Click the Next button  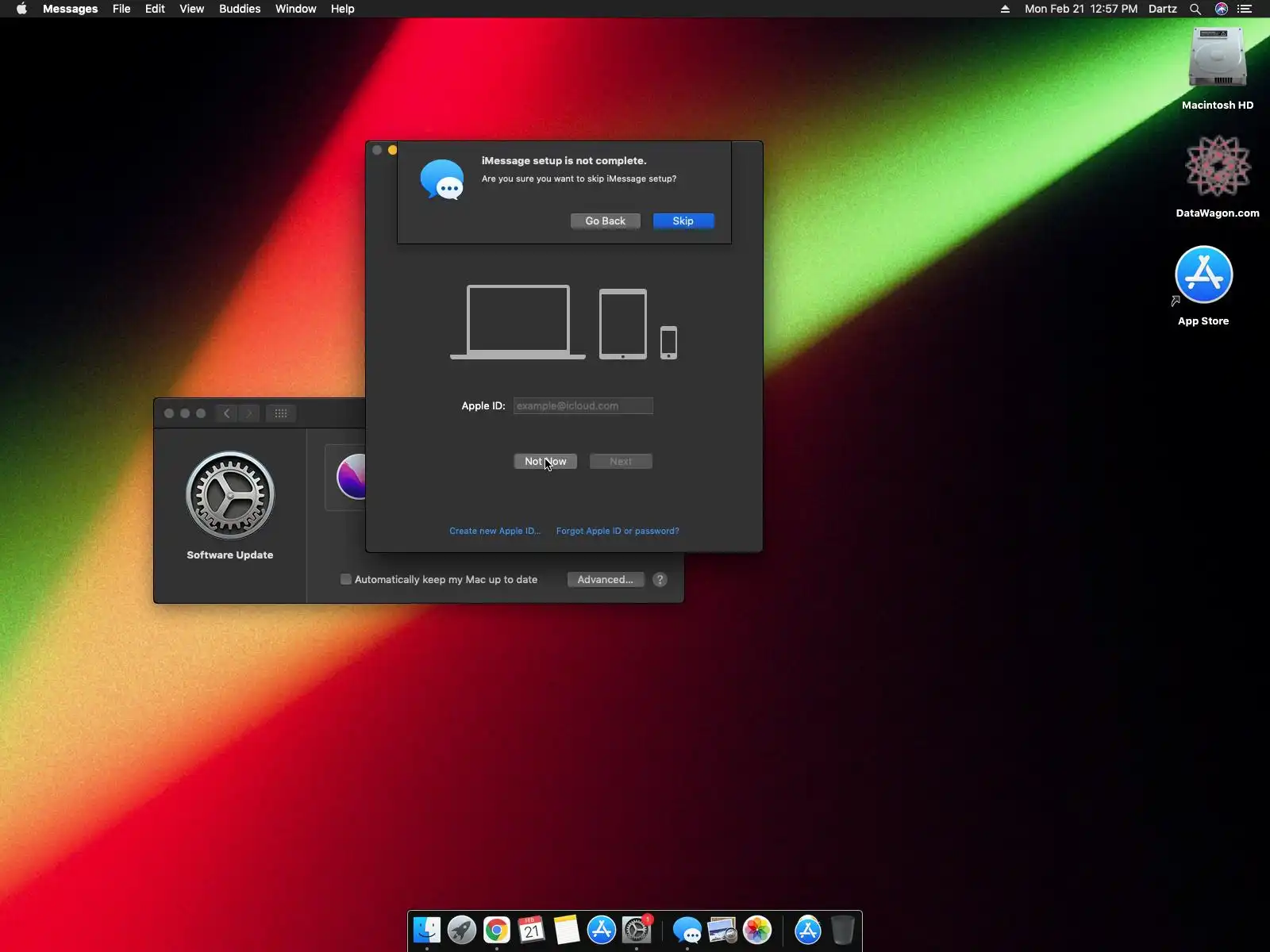tap(621, 462)
